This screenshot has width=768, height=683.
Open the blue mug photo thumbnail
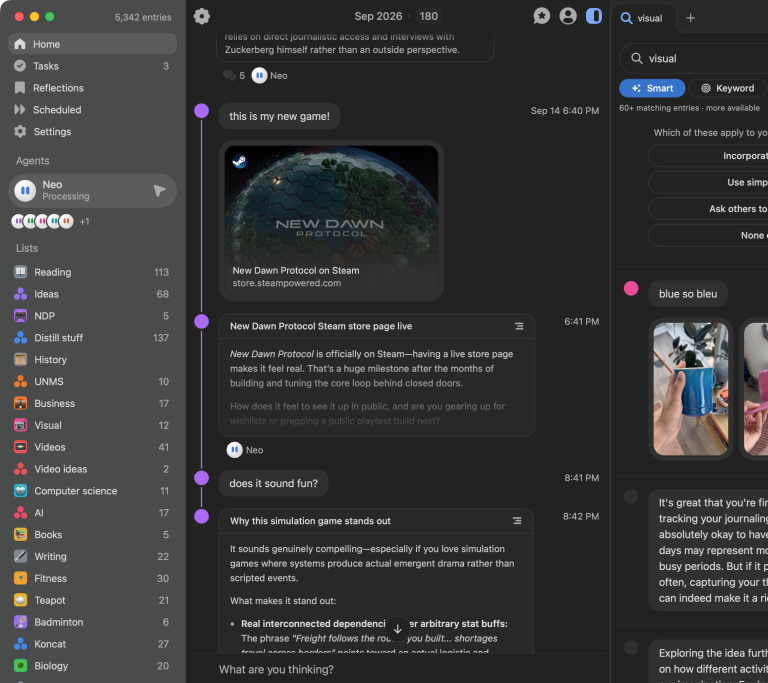(691, 389)
